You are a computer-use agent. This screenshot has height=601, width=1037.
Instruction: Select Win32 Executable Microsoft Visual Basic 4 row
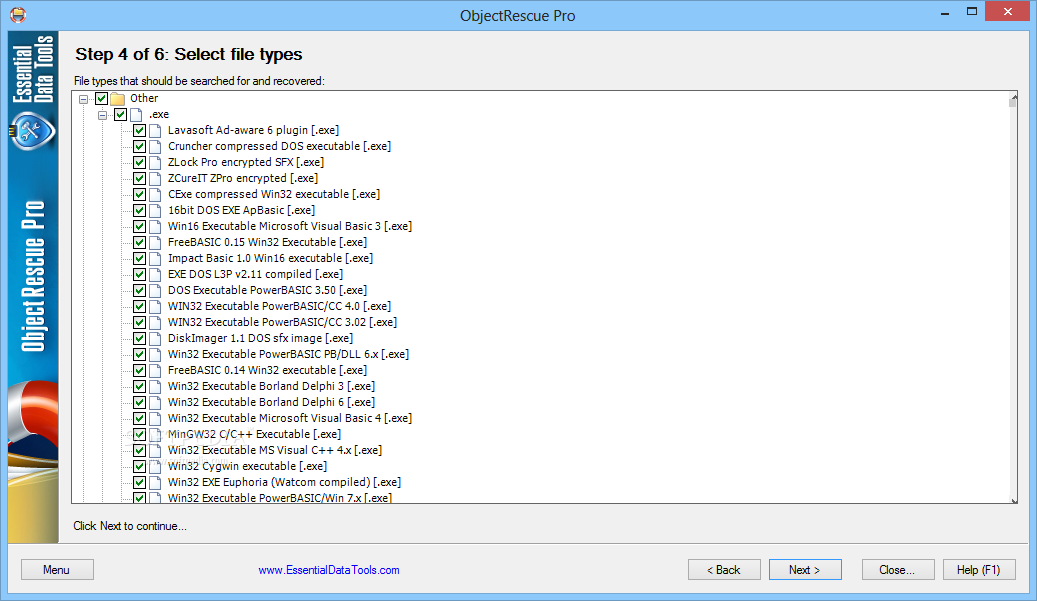pos(290,419)
